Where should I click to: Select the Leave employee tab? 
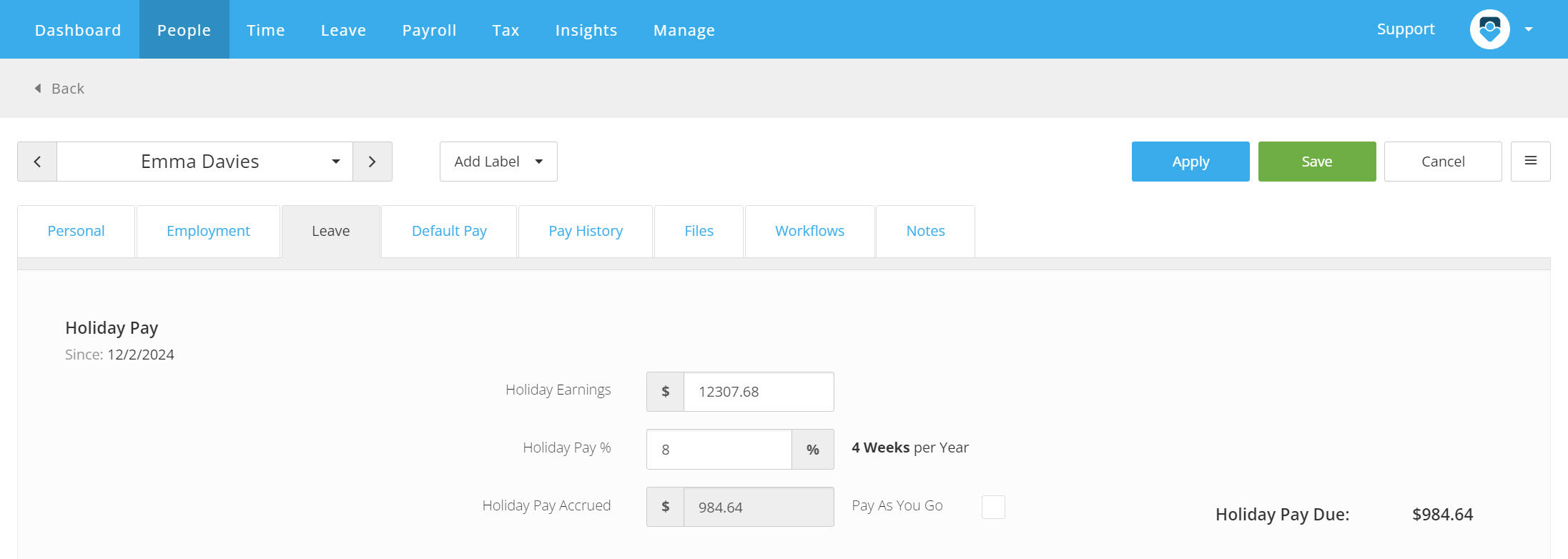[331, 231]
